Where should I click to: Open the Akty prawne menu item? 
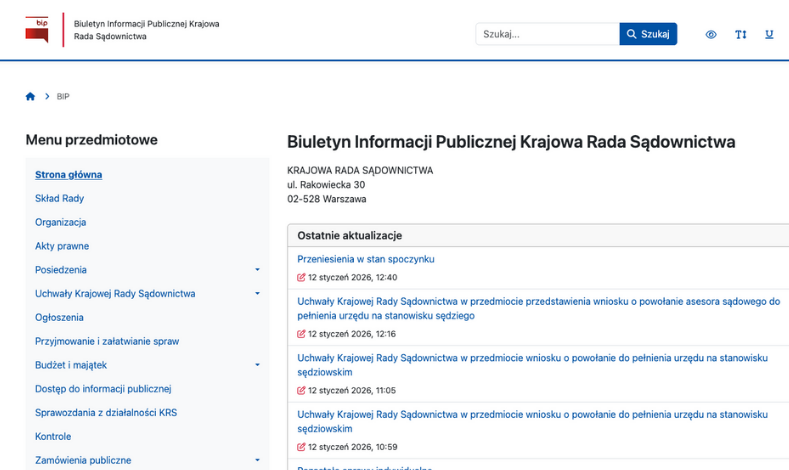click(x=62, y=246)
